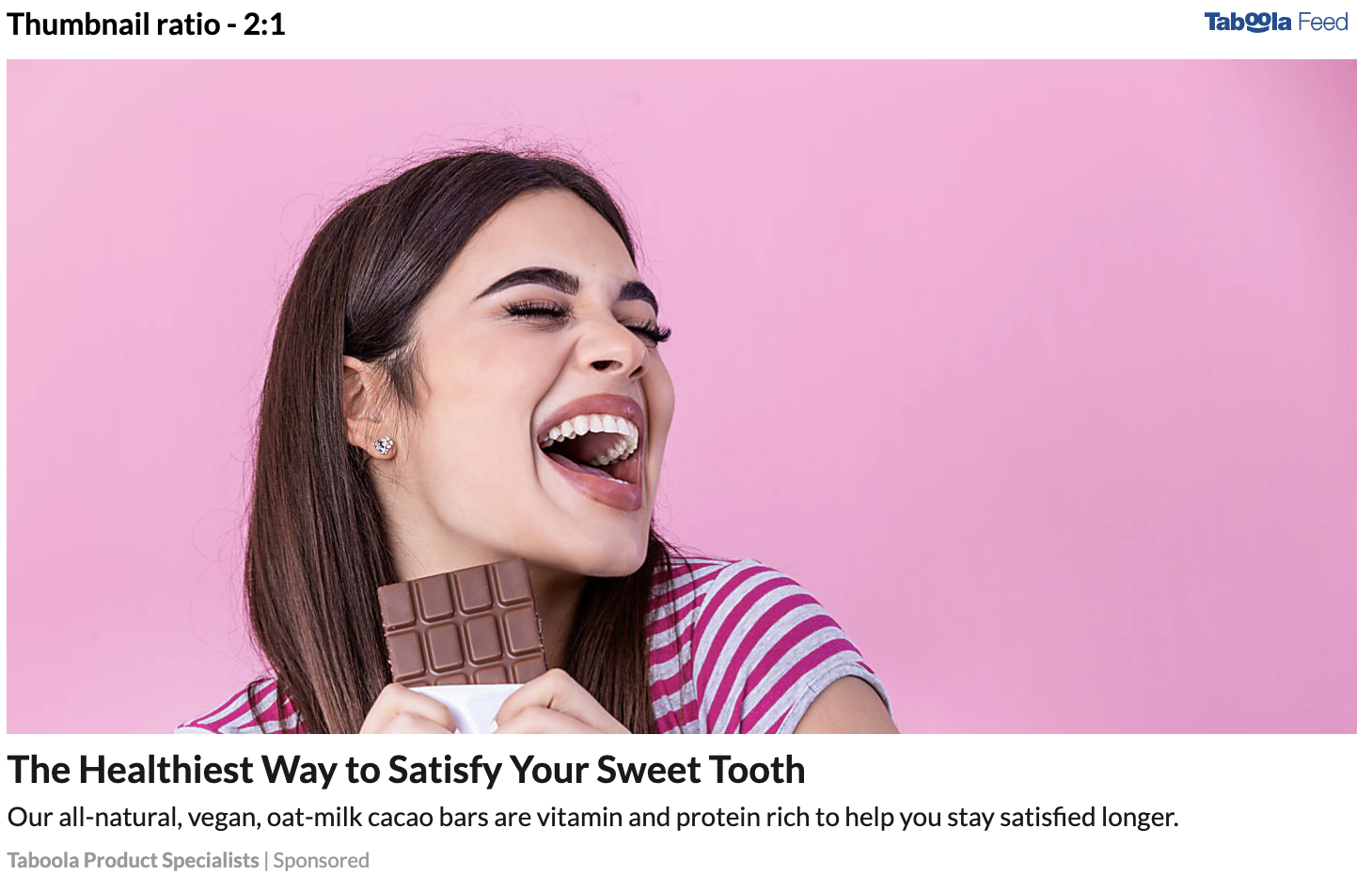Open the "Healthiest Way to Satisfy" headline link
Viewport: 1372px width, 891px height.
click(406, 770)
